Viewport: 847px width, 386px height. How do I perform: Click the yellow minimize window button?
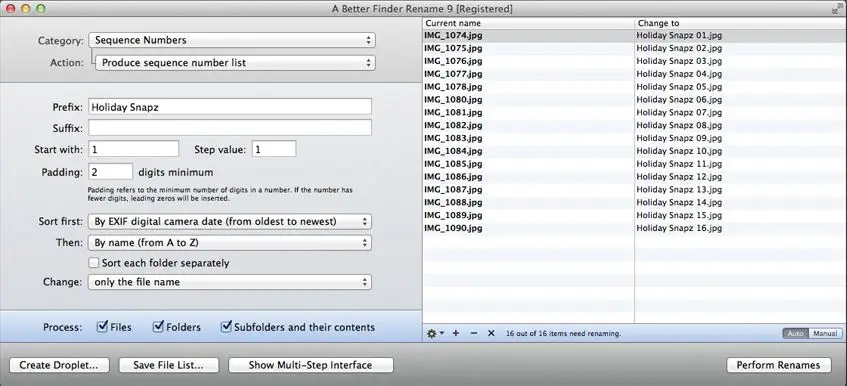click(x=25, y=9)
